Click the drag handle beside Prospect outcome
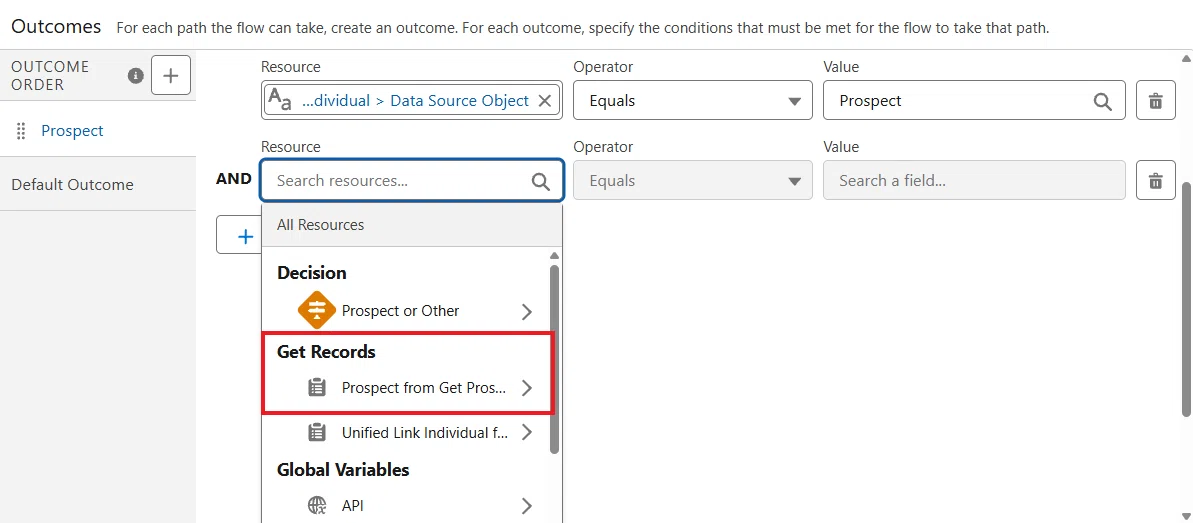1193x523 pixels. 21,131
